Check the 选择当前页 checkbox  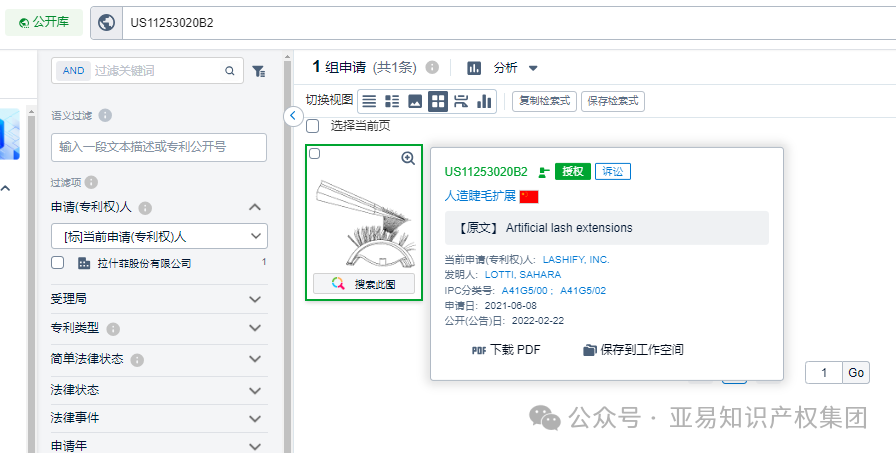[x=313, y=126]
